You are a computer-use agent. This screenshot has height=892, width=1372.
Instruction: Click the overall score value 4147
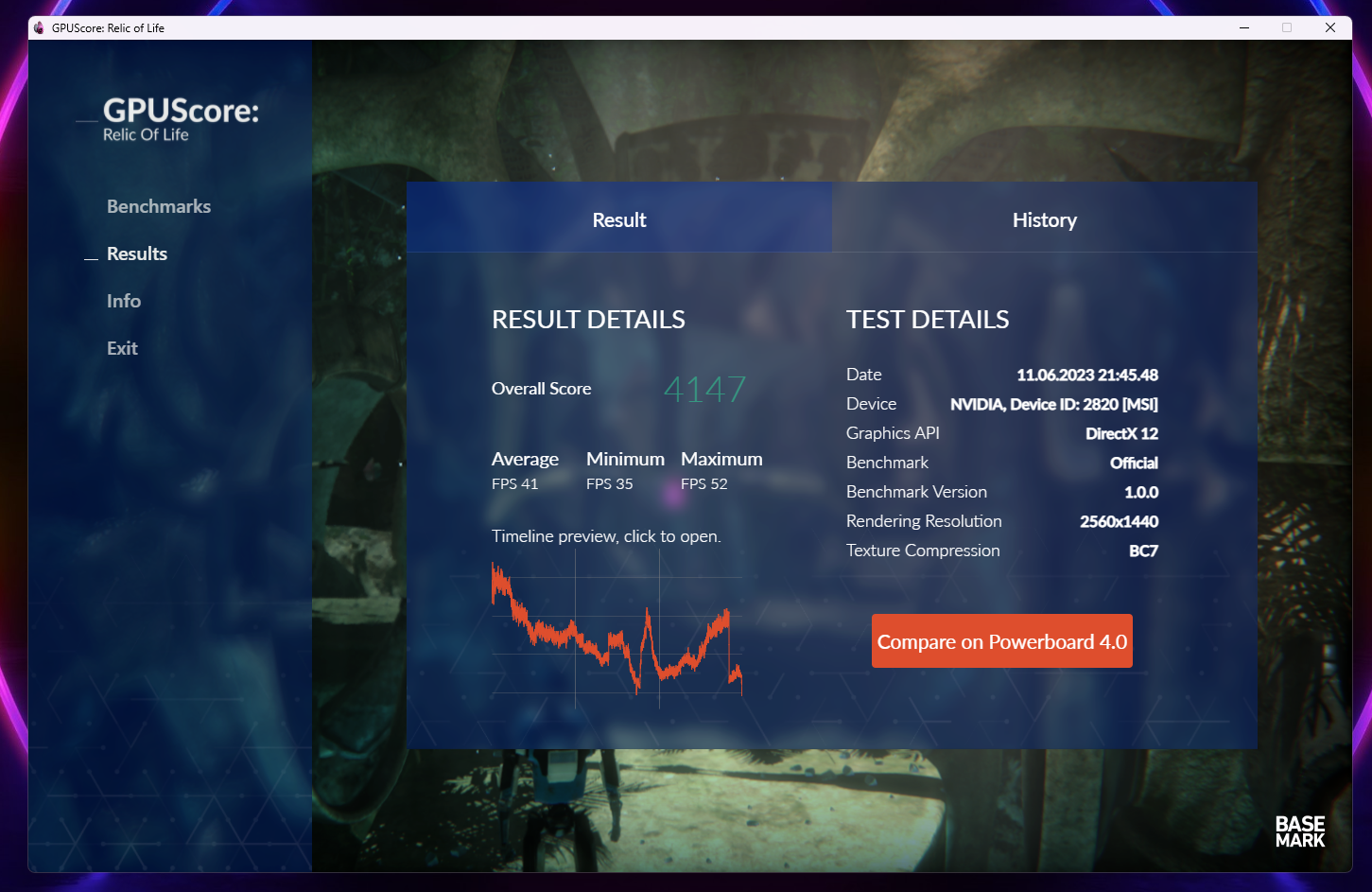pyautogui.click(x=704, y=390)
